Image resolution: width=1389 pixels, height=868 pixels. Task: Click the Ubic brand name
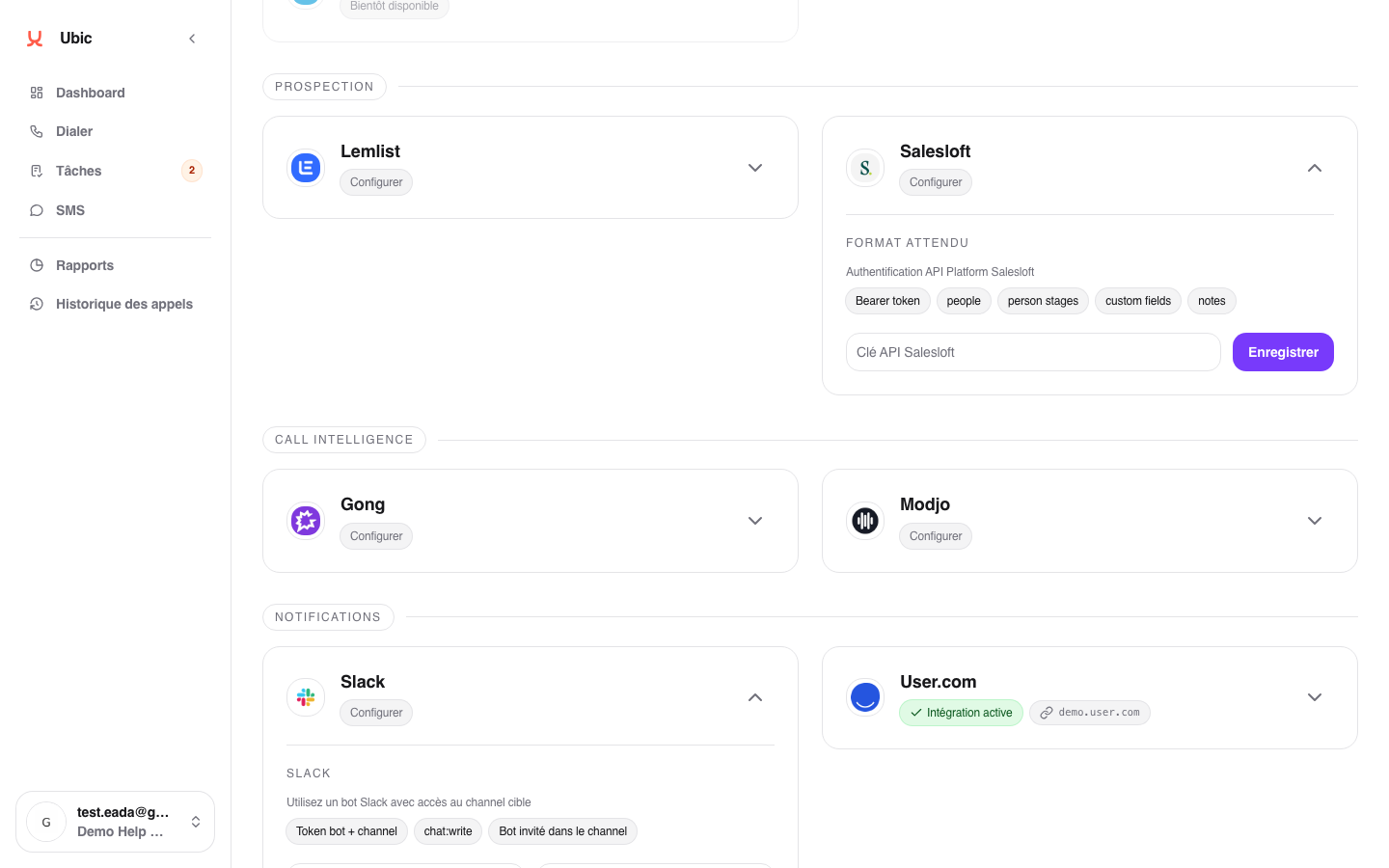76,39
